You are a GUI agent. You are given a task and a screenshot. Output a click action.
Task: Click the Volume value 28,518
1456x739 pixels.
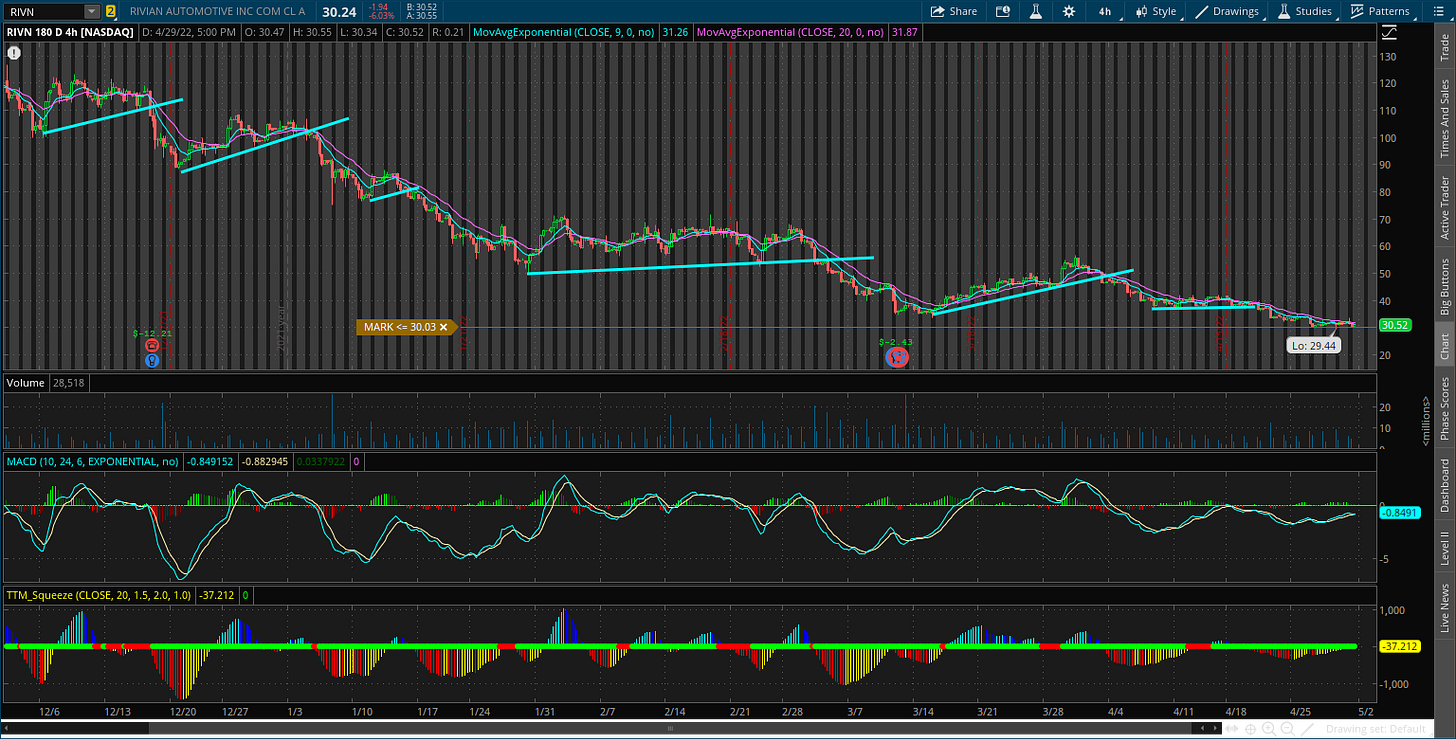[x=68, y=382]
